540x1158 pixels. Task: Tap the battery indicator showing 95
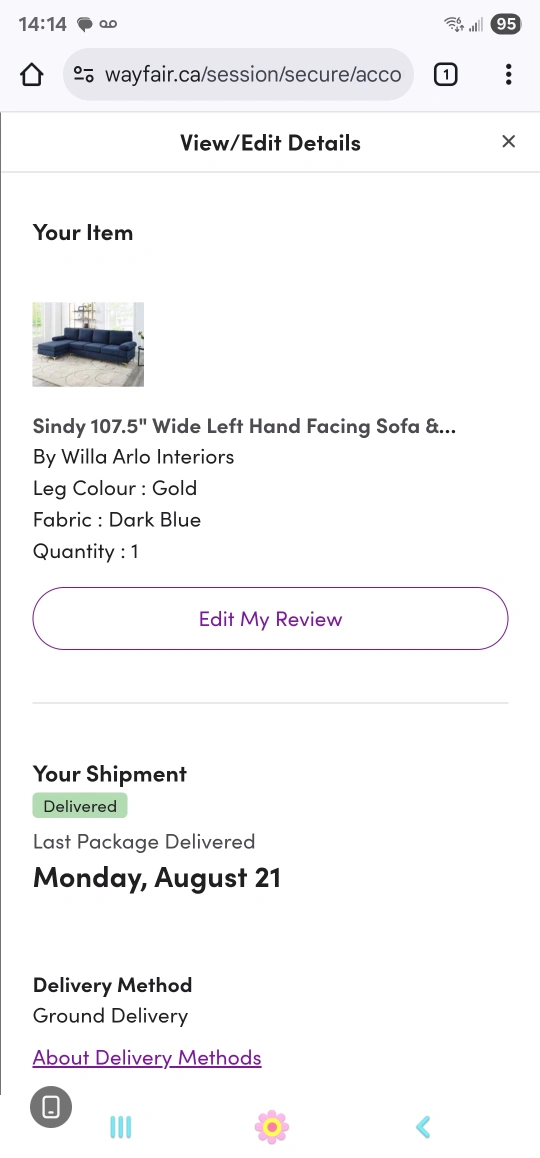506,24
